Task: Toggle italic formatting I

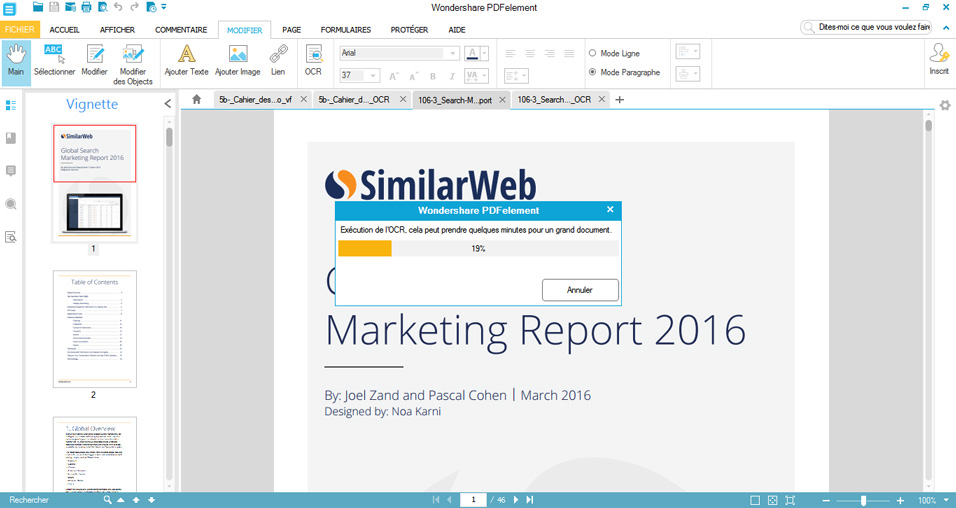Action: click(x=452, y=76)
